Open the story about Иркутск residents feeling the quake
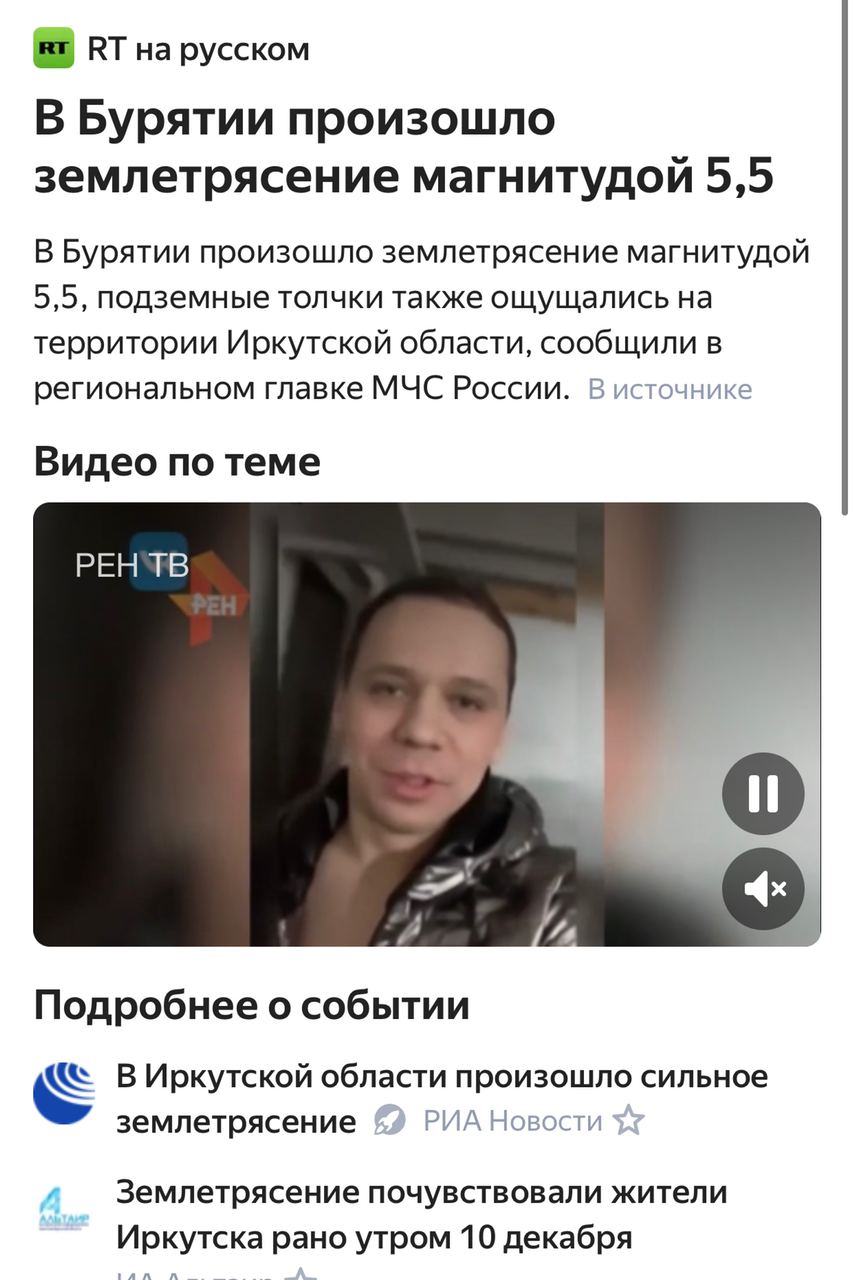Screen dimensions: 854x1280 tap(422, 1214)
